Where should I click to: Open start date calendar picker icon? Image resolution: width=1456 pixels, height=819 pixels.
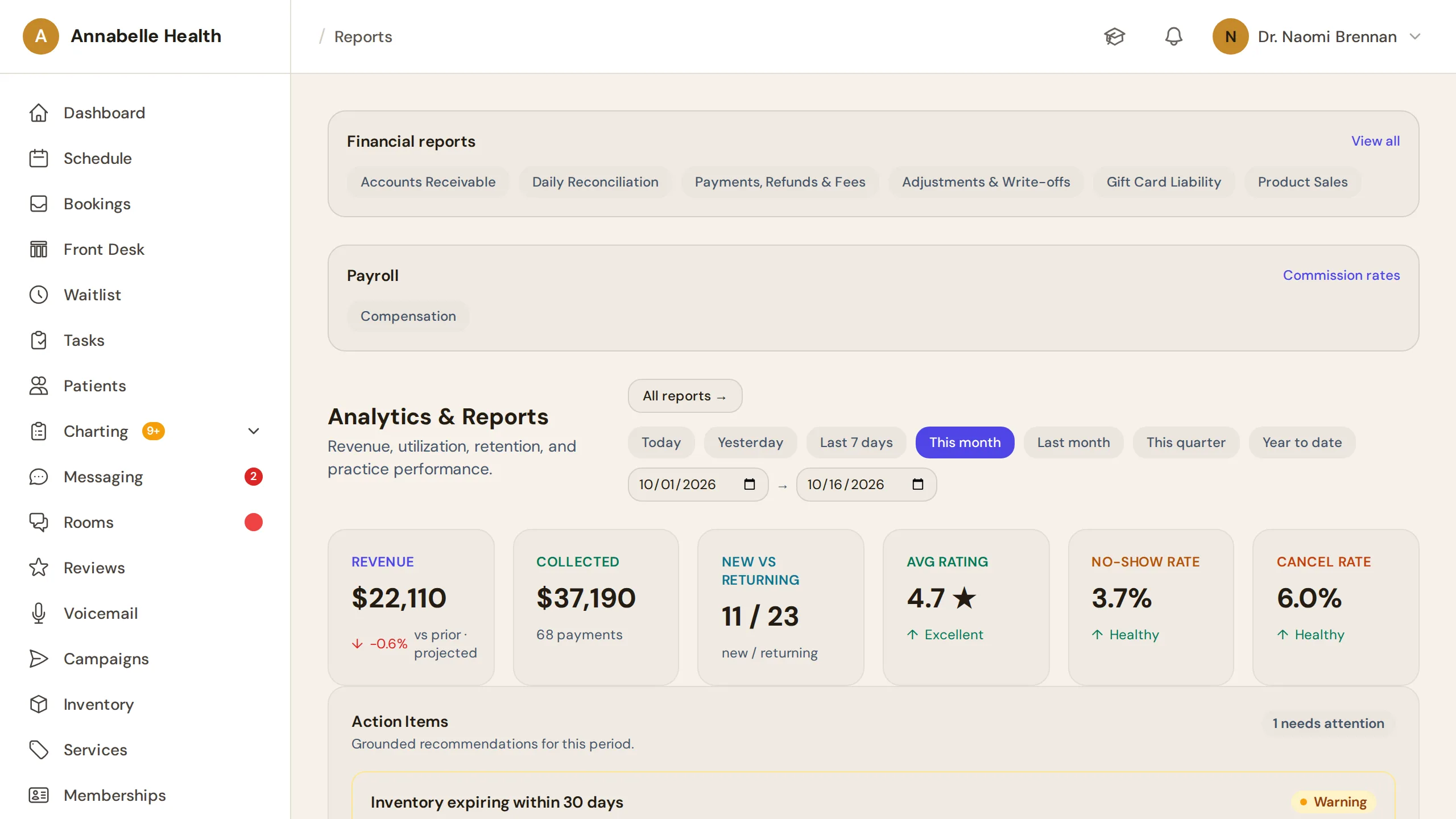pyautogui.click(x=749, y=484)
